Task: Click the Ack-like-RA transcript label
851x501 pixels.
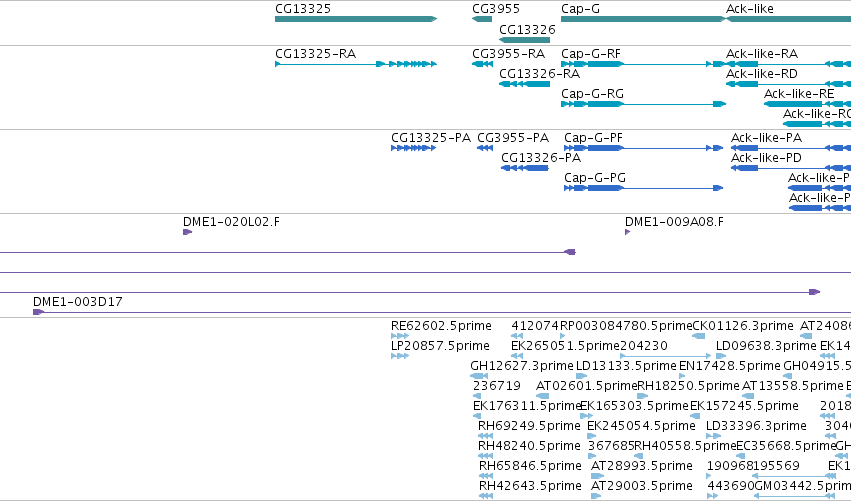Action: (x=762, y=54)
